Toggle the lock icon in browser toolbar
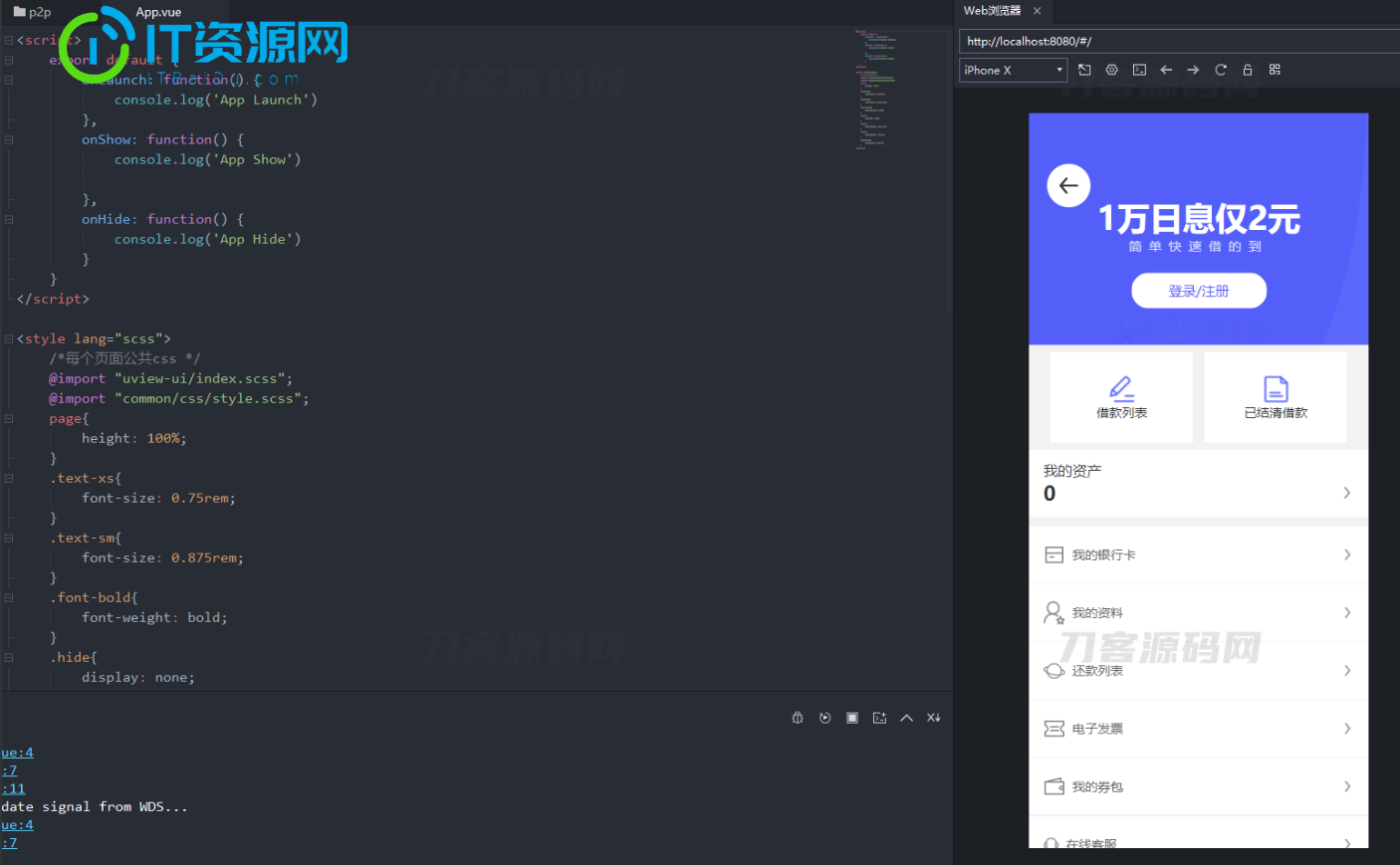The height and width of the screenshot is (865, 1400). pyautogui.click(x=1248, y=70)
